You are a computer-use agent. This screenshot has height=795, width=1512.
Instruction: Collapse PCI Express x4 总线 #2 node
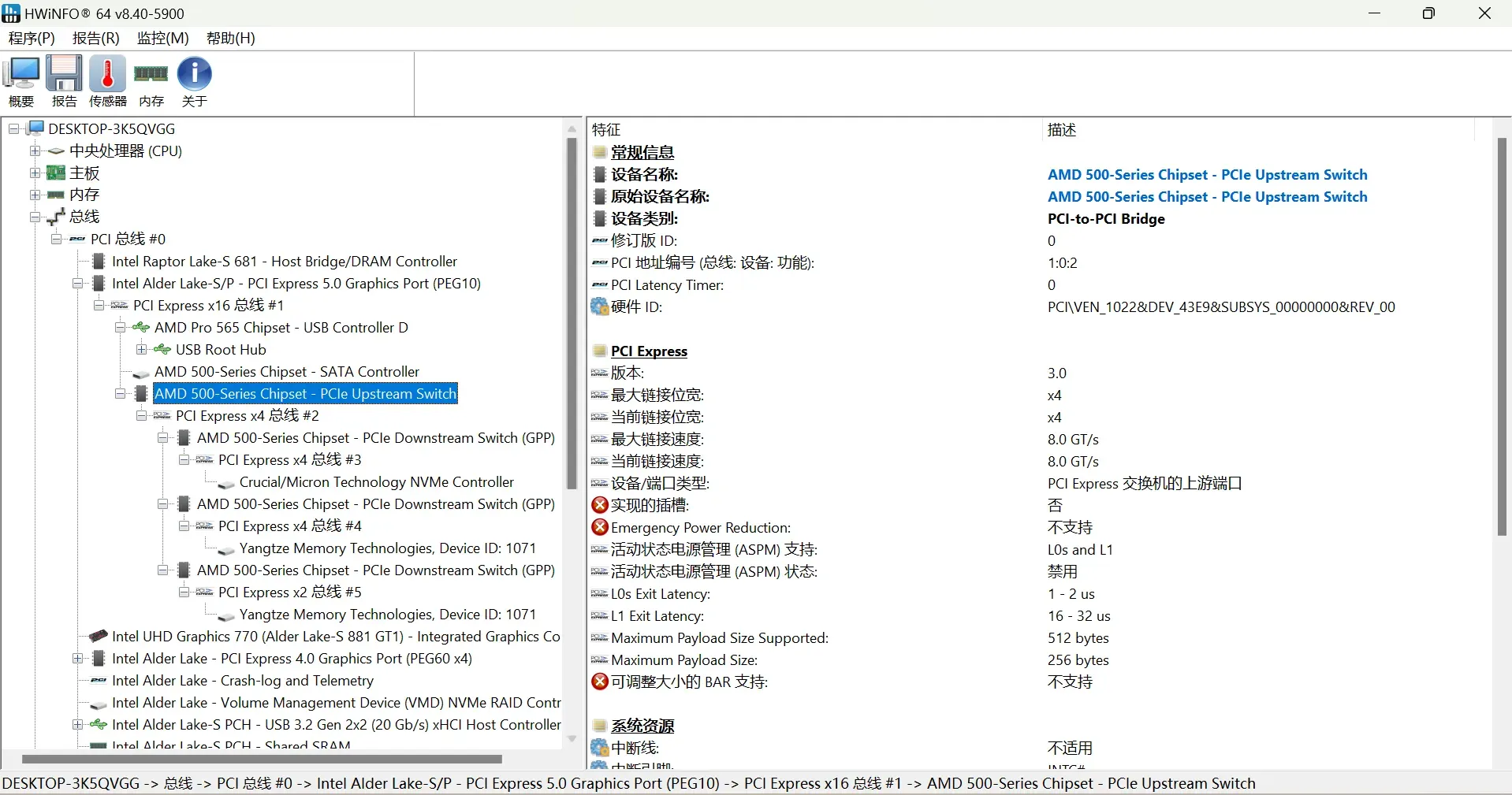pos(141,415)
